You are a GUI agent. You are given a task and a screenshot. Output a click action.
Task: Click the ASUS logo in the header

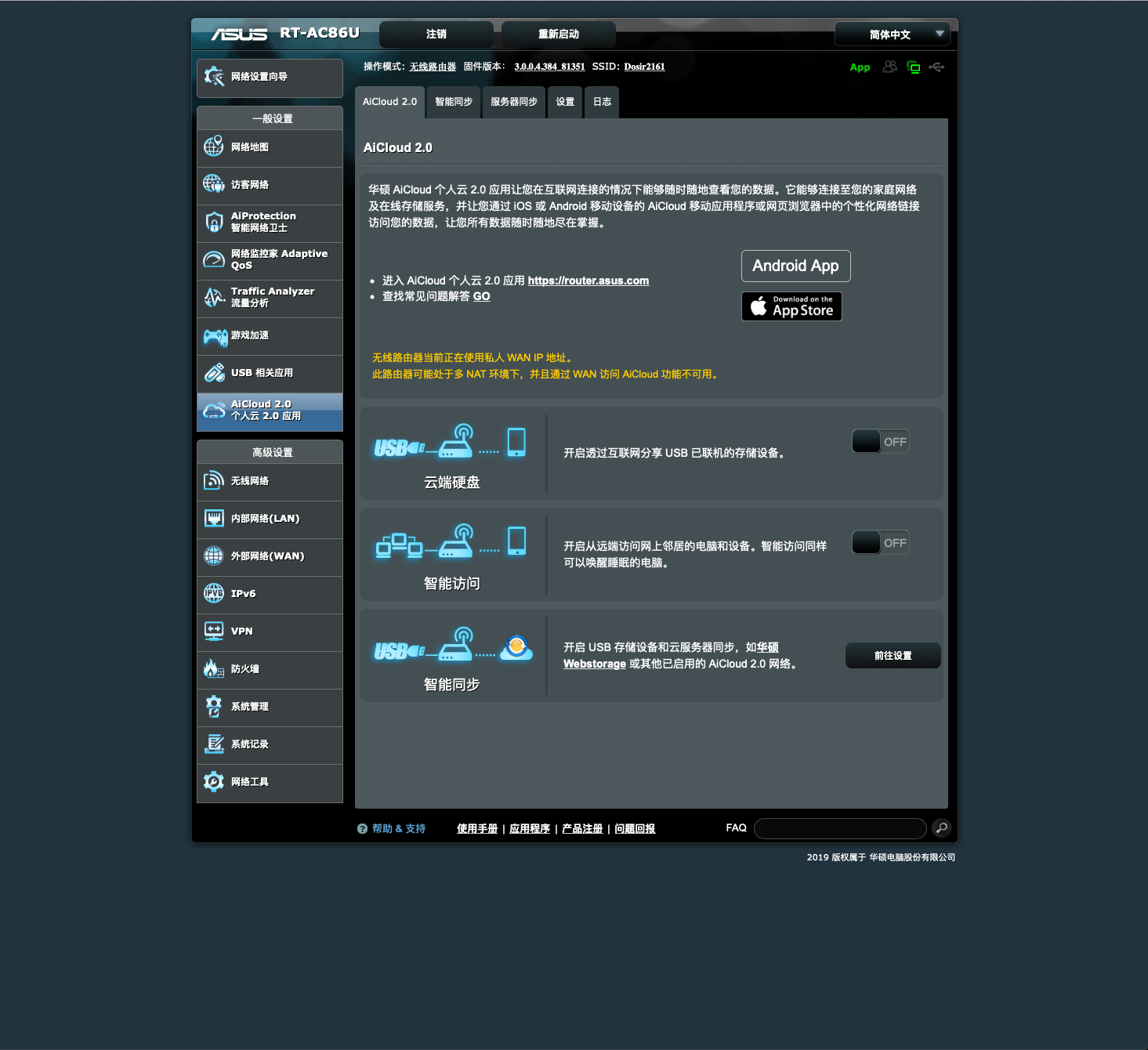click(239, 34)
